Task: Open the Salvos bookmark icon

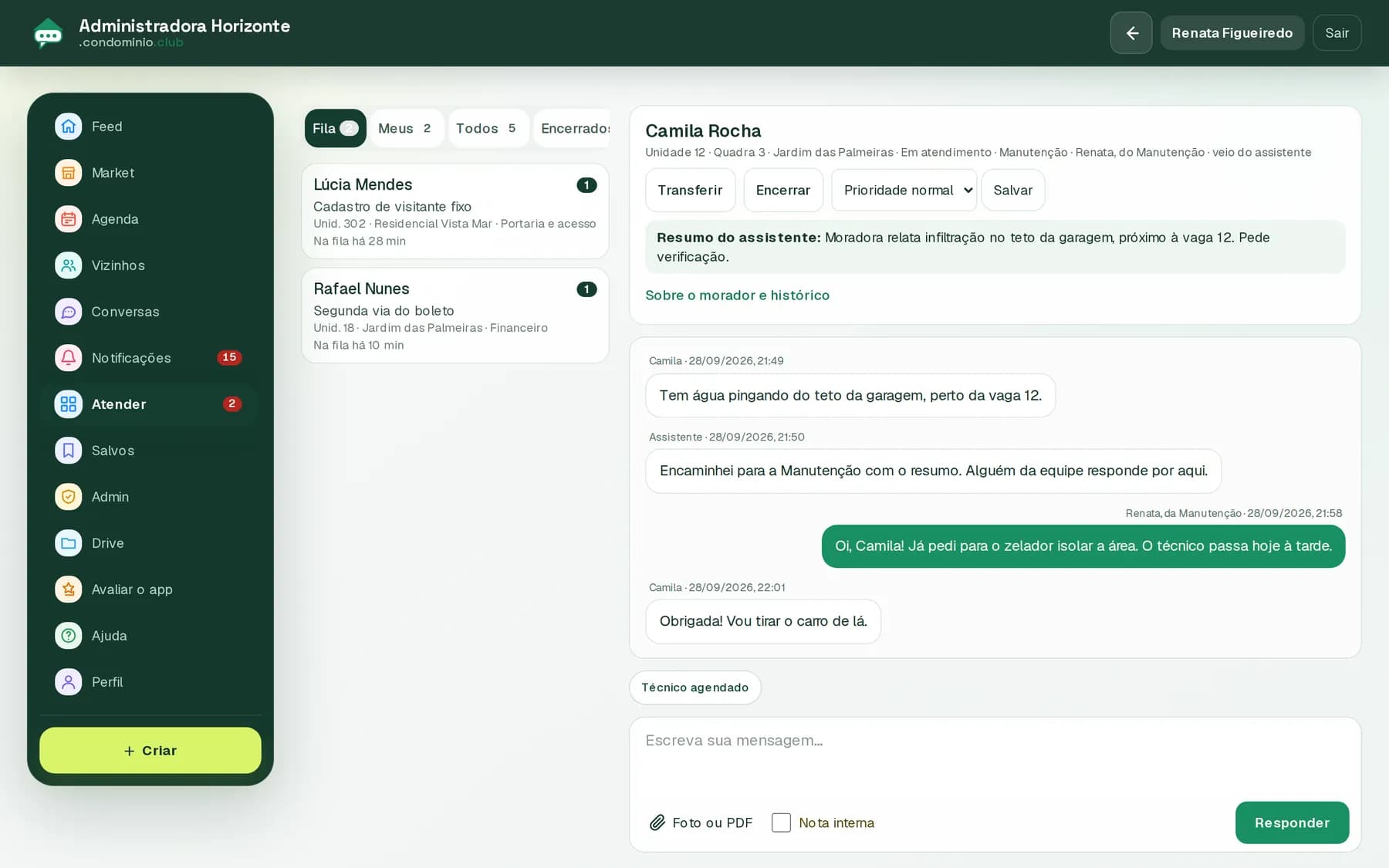Action: 68,451
